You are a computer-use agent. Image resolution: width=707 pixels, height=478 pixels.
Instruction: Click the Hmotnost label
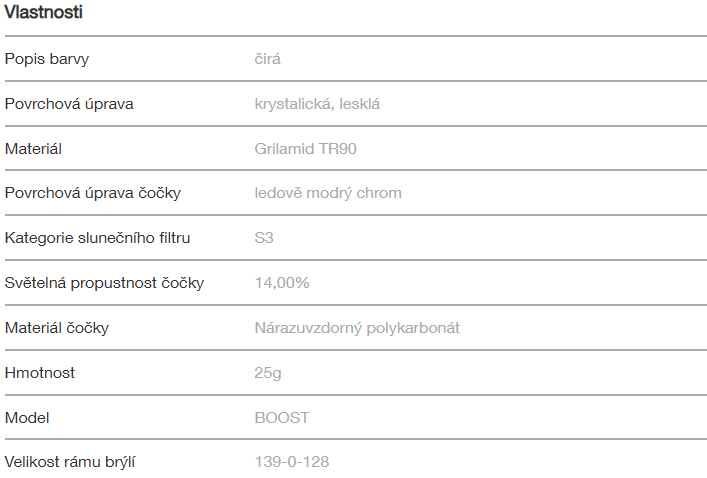click(x=40, y=373)
